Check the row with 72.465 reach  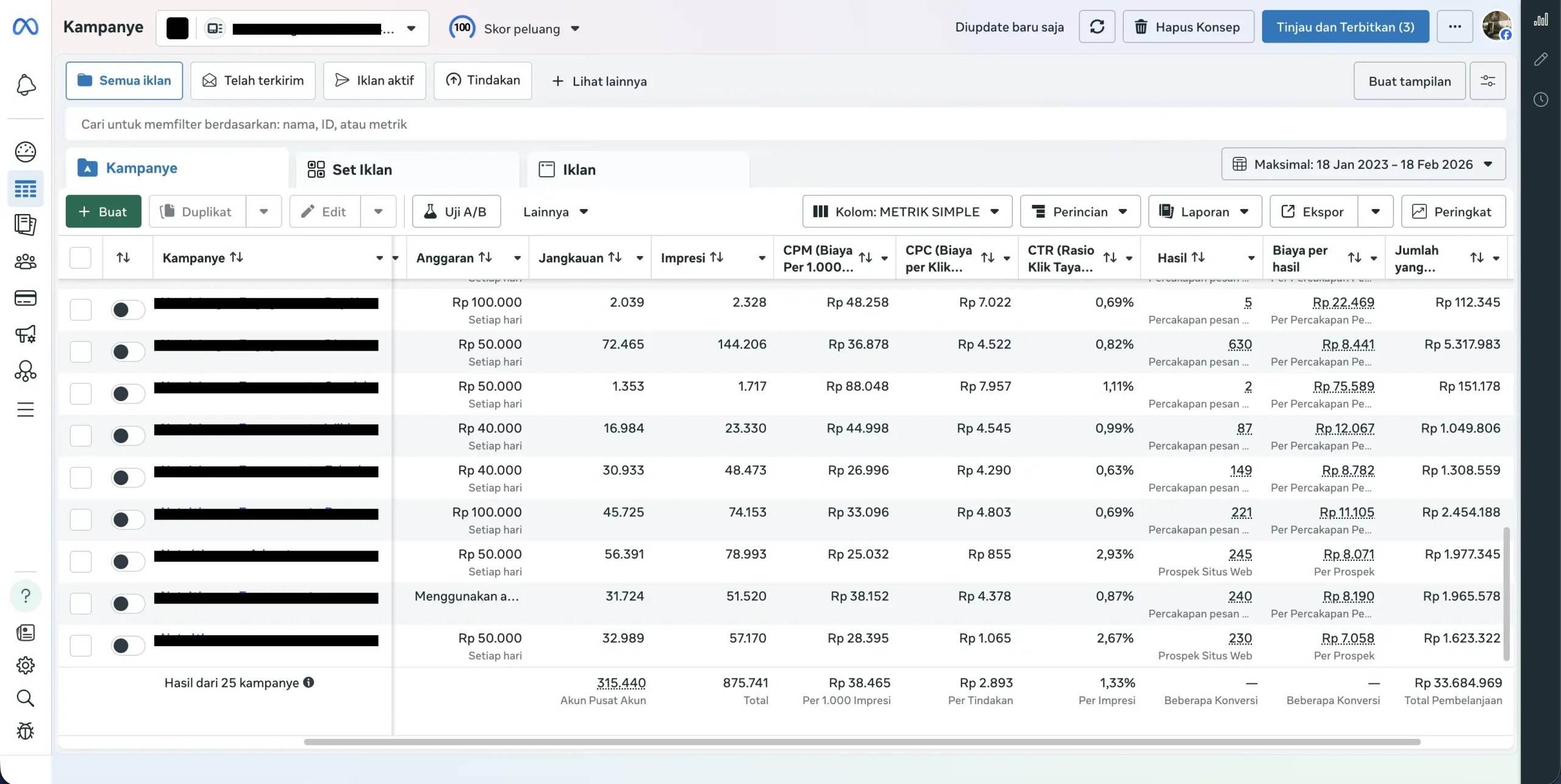[80, 352]
